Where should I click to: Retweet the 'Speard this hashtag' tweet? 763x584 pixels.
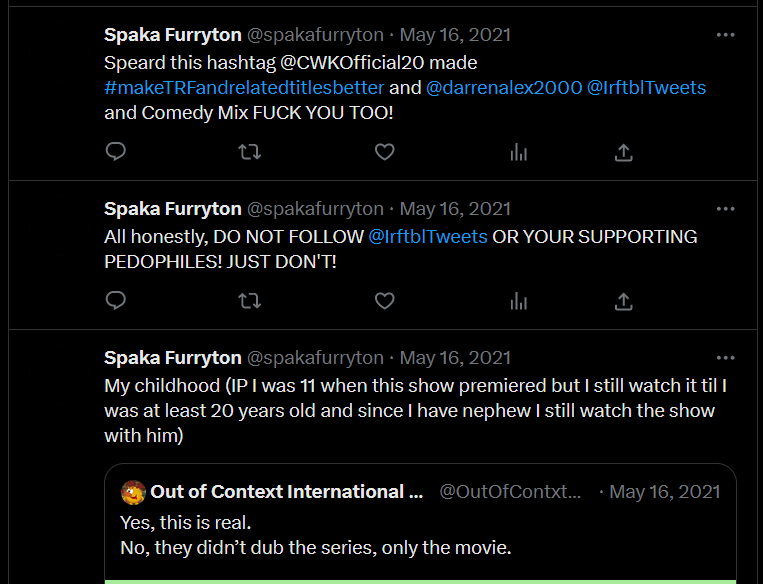coord(250,152)
